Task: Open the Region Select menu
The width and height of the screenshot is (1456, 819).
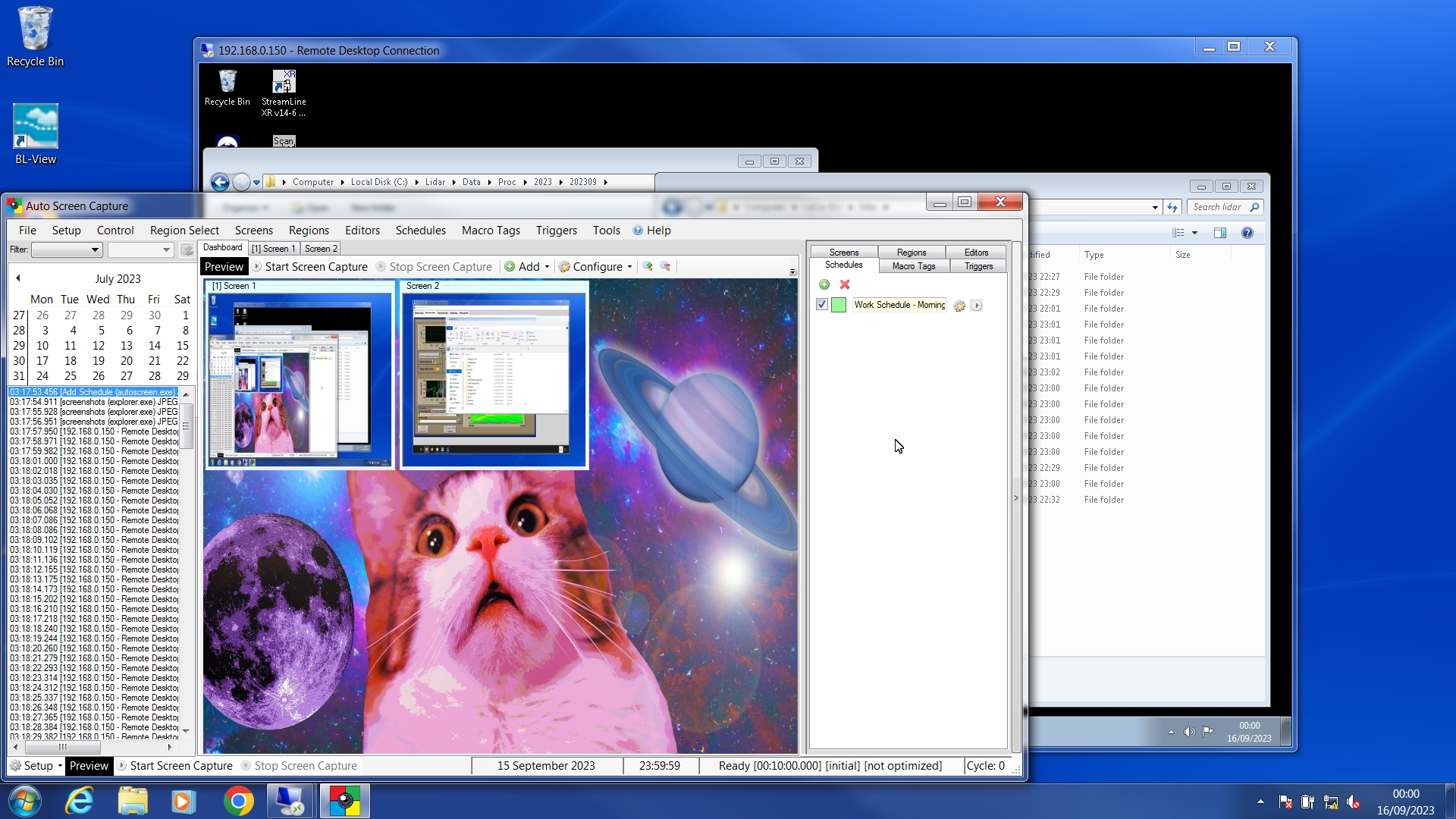Action: pos(184,231)
